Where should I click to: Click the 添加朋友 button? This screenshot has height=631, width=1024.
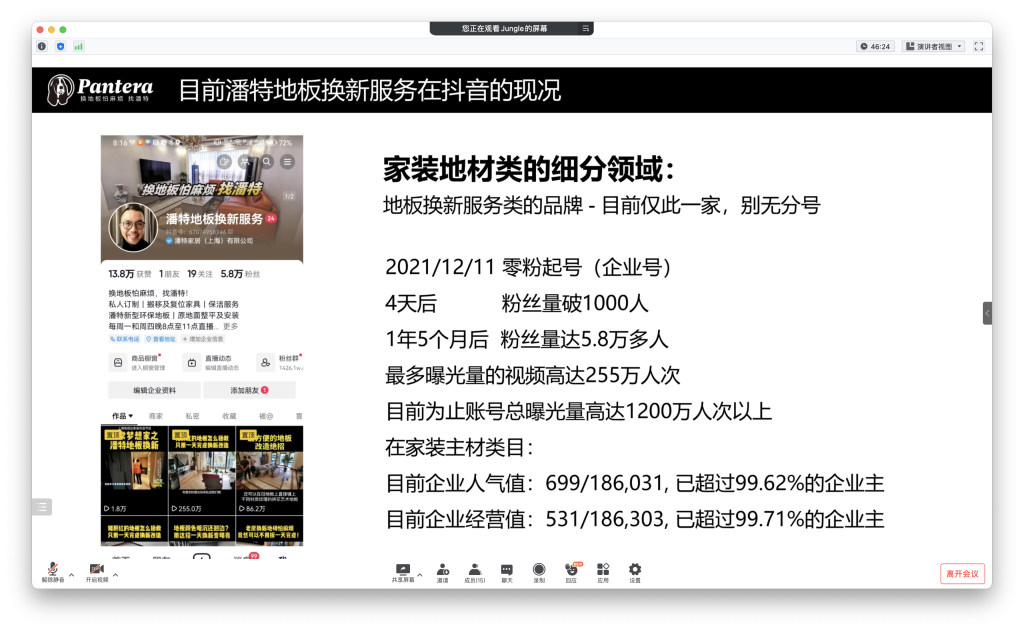tap(249, 391)
